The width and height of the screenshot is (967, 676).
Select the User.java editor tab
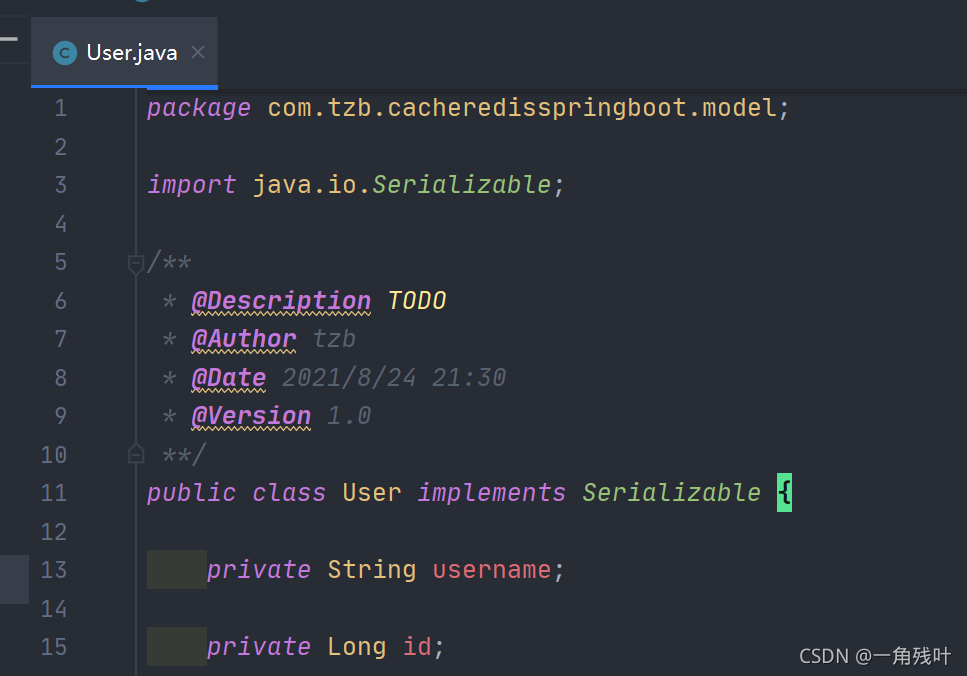click(x=124, y=52)
